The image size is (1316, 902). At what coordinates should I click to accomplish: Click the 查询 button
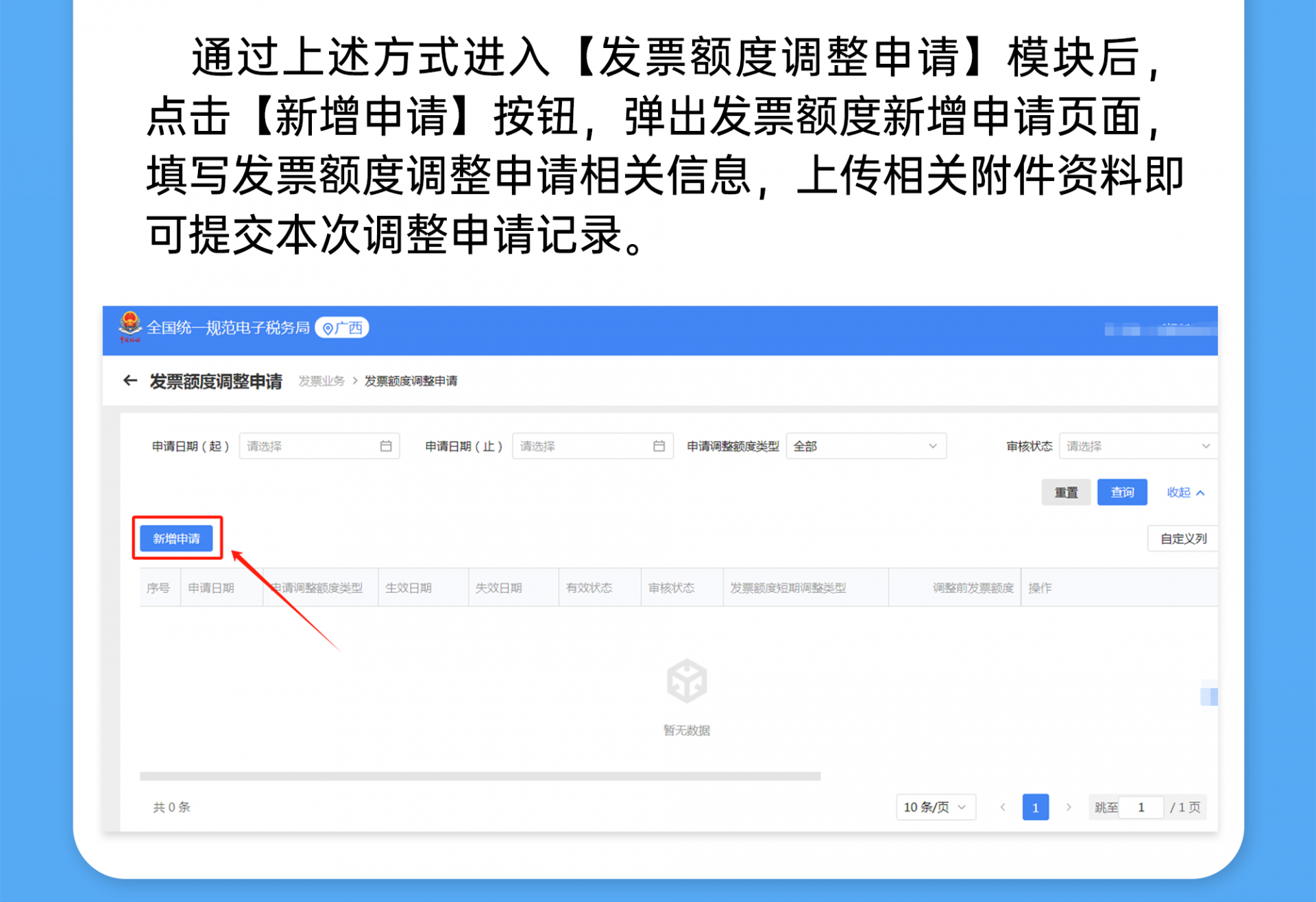pyautogui.click(x=1121, y=492)
